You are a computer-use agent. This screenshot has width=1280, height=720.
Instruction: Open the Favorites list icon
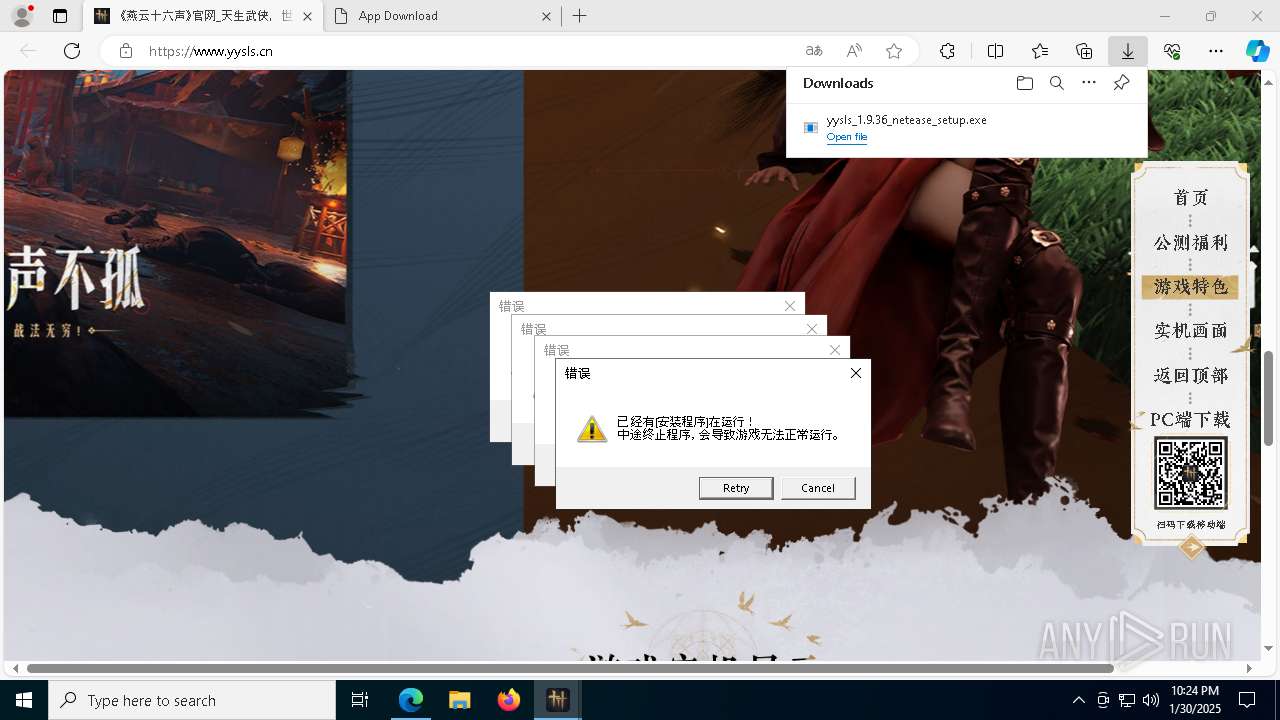coord(1040,51)
